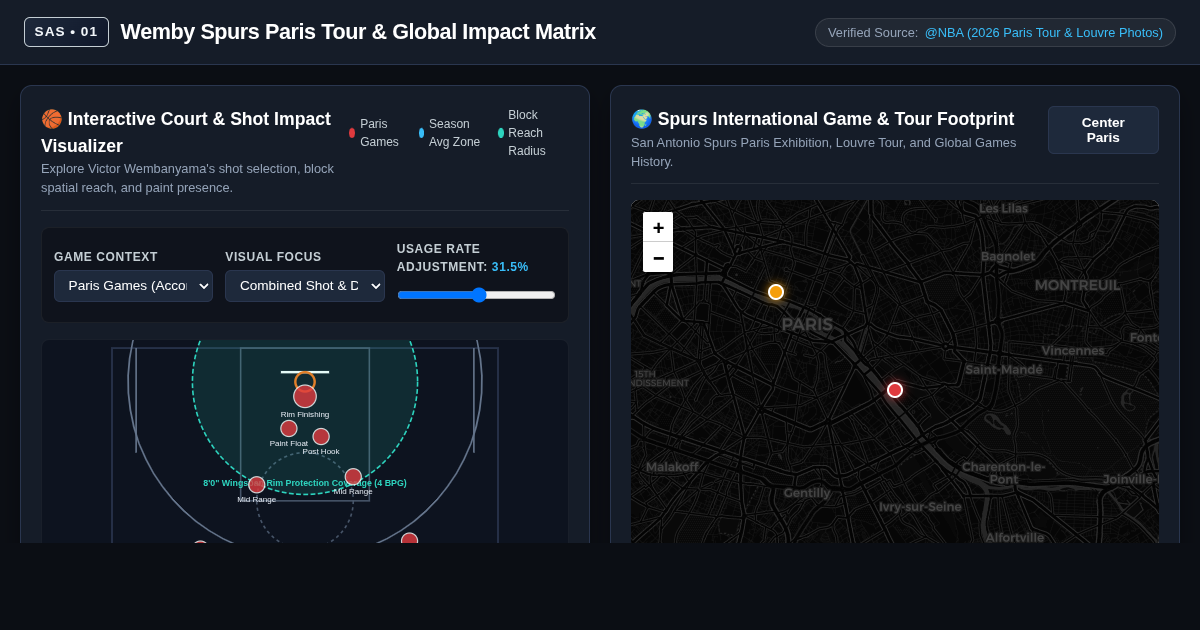Zoom in on the map
Screen dimensions: 1200x630
pyautogui.click(x=658, y=227)
